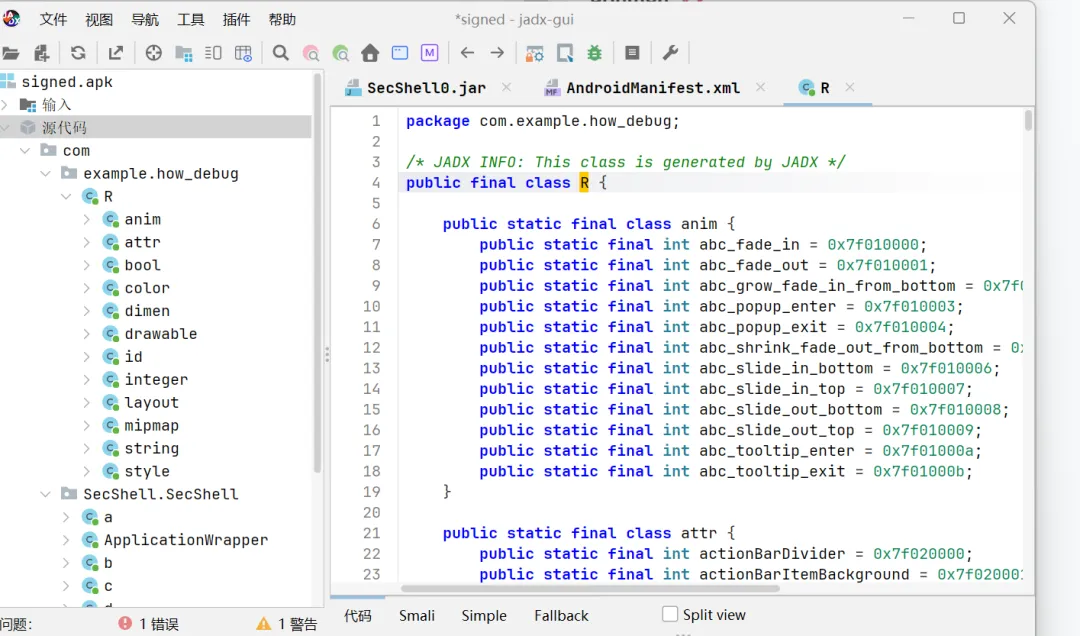Click the warning triangle icon
Screen dimensions: 1080x636
[x=264, y=624]
